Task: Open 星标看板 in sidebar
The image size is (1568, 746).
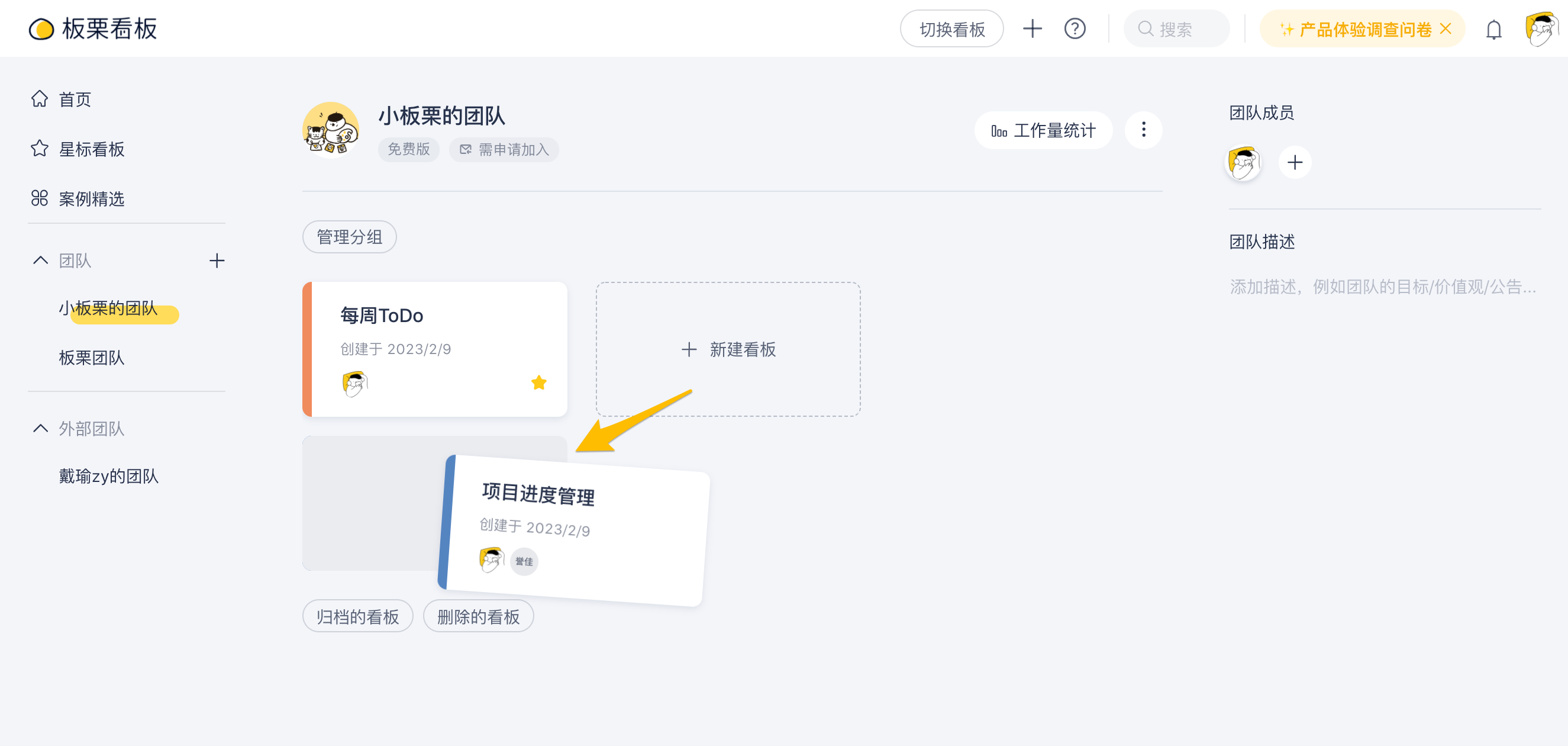Action: (x=91, y=149)
